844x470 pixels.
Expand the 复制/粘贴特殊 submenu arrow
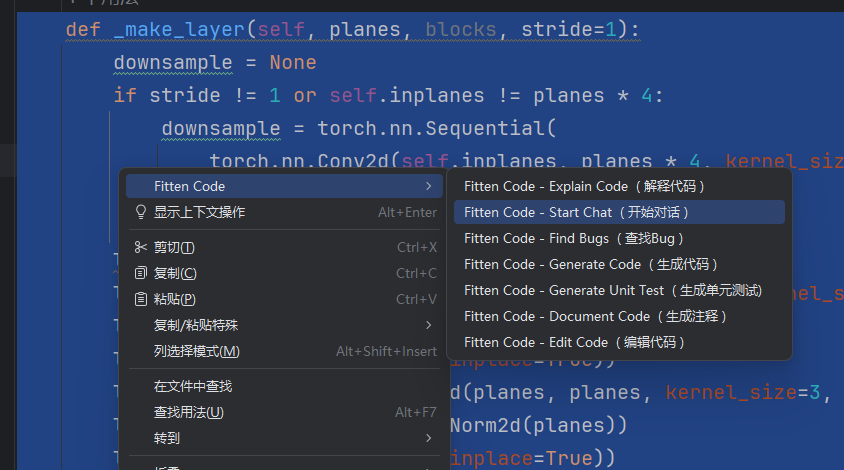[428, 325]
